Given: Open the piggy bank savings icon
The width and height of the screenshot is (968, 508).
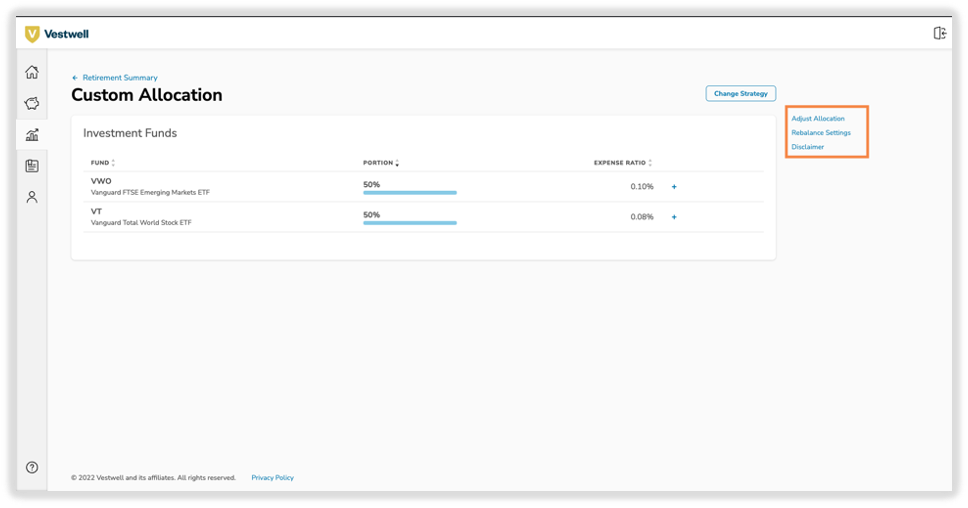Looking at the screenshot, I should (x=32, y=103).
